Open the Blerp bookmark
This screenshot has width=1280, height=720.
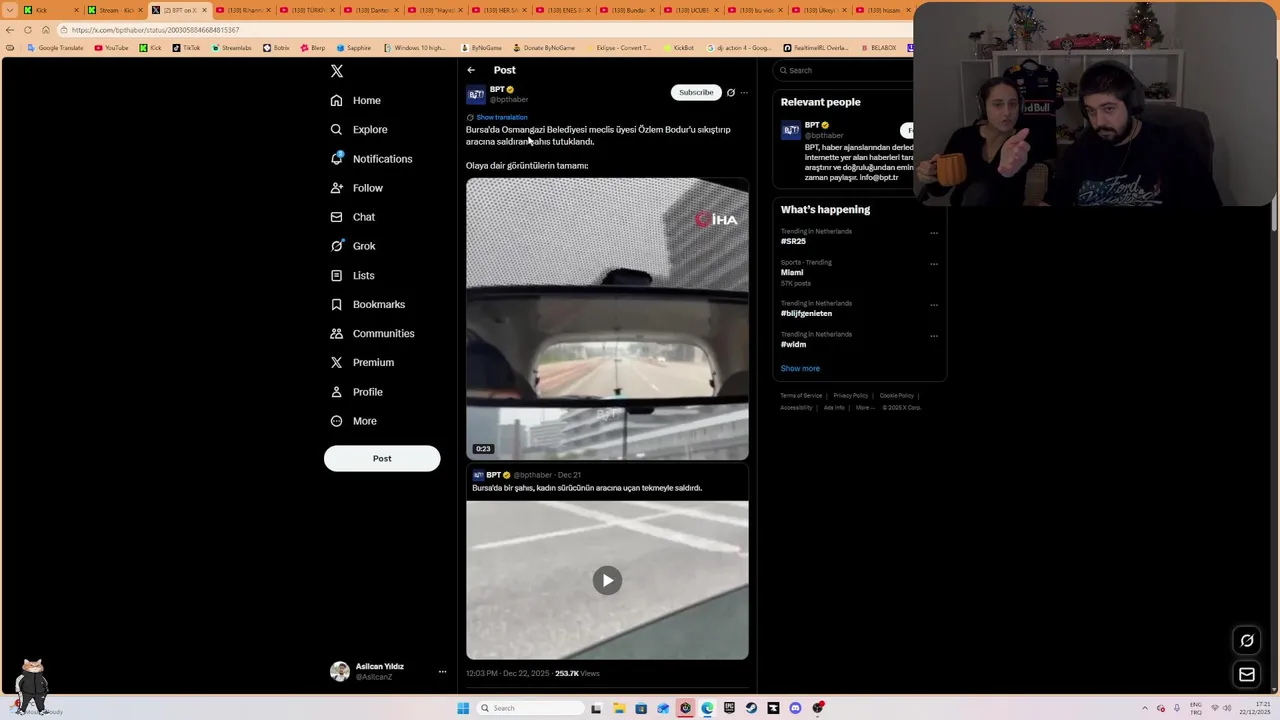[x=313, y=48]
